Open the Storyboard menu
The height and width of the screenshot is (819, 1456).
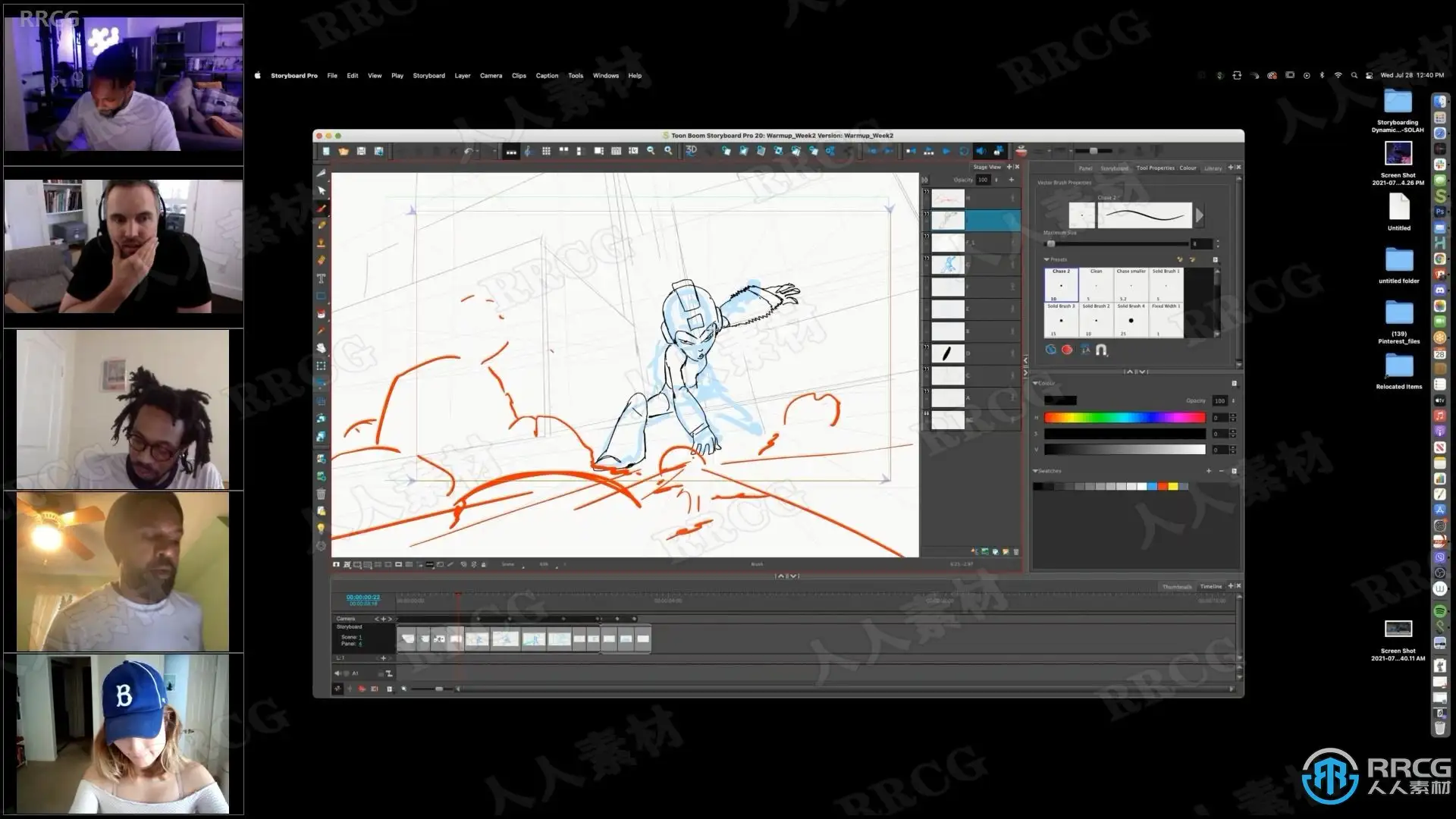(428, 76)
